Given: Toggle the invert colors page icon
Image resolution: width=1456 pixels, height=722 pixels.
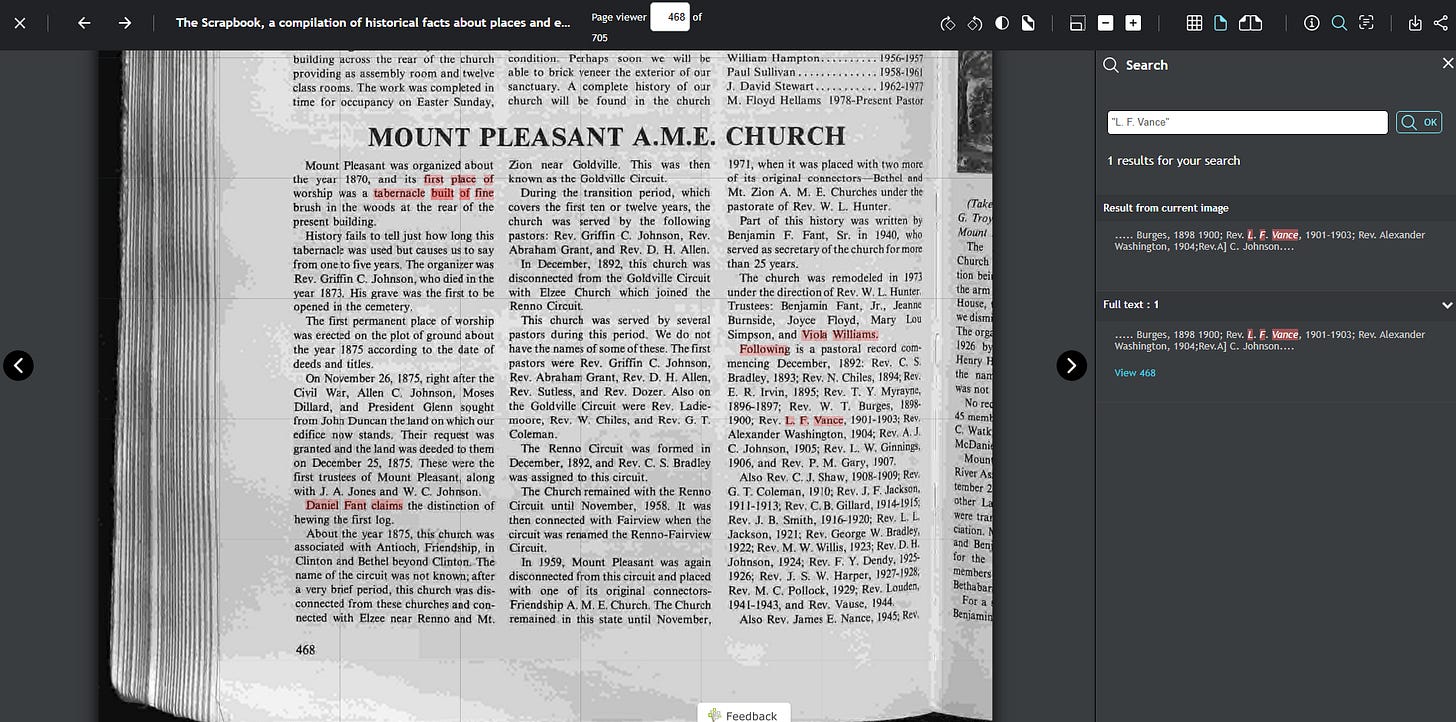Looking at the screenshot, I should 1028,23.
